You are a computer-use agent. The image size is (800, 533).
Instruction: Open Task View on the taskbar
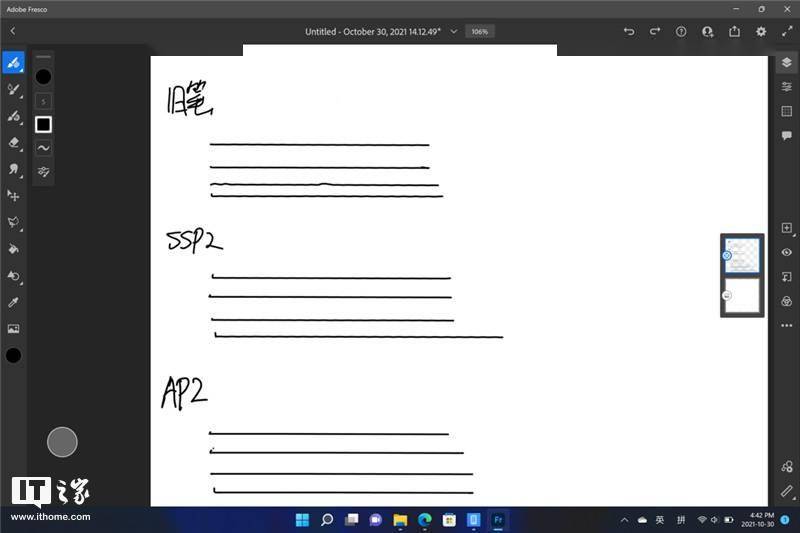[351, 520]
